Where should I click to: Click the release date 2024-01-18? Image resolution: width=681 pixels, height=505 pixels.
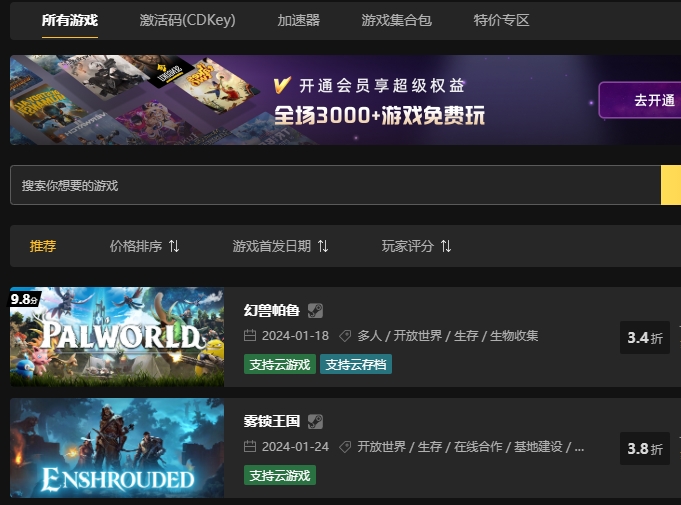[295, 336]
